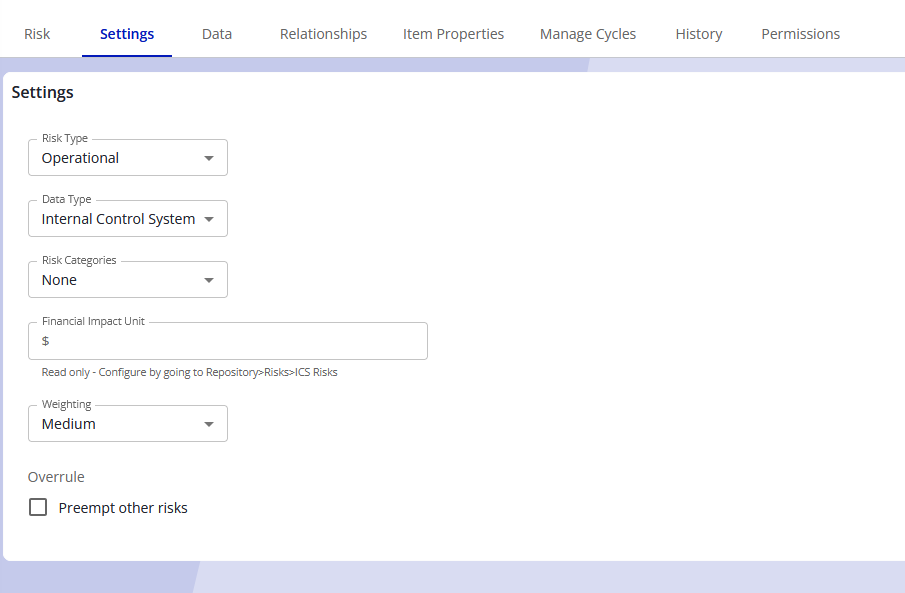The height and width of the screenshot is (593, 905).
Task: Click the 'Preempt other risks' label text
Action: 123,508
